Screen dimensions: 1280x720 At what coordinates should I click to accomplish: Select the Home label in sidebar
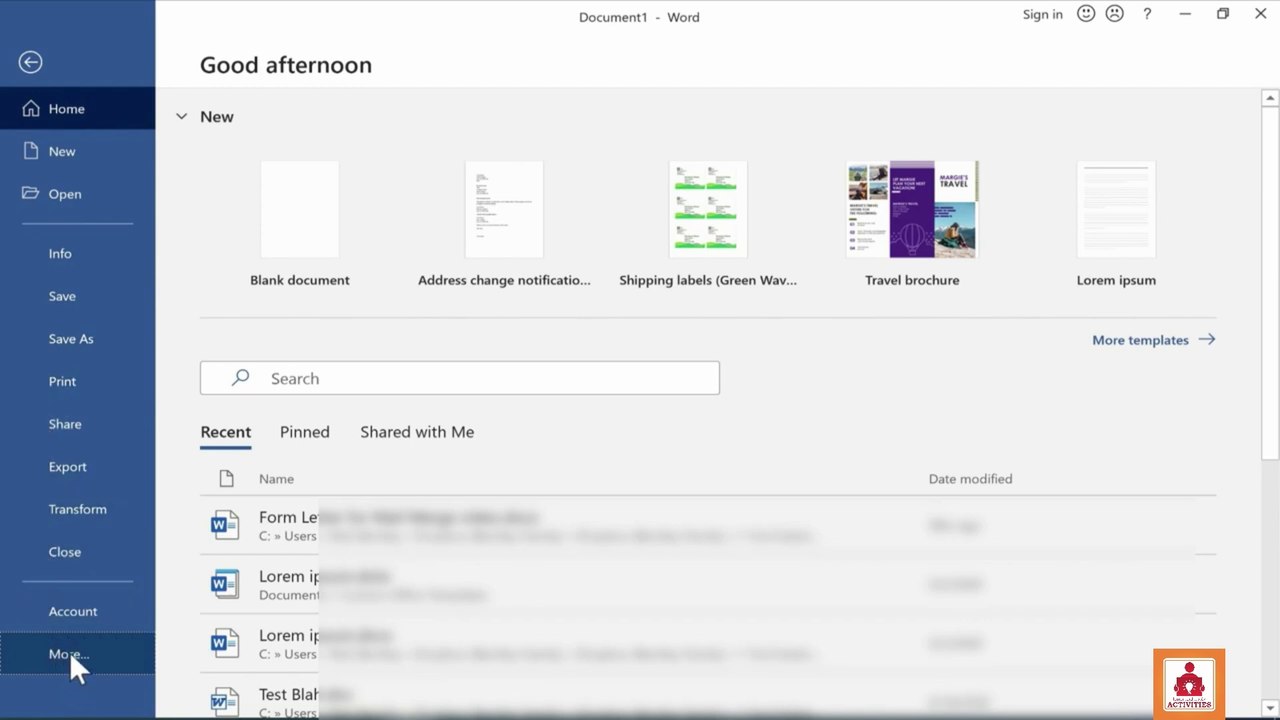point(67,109)
